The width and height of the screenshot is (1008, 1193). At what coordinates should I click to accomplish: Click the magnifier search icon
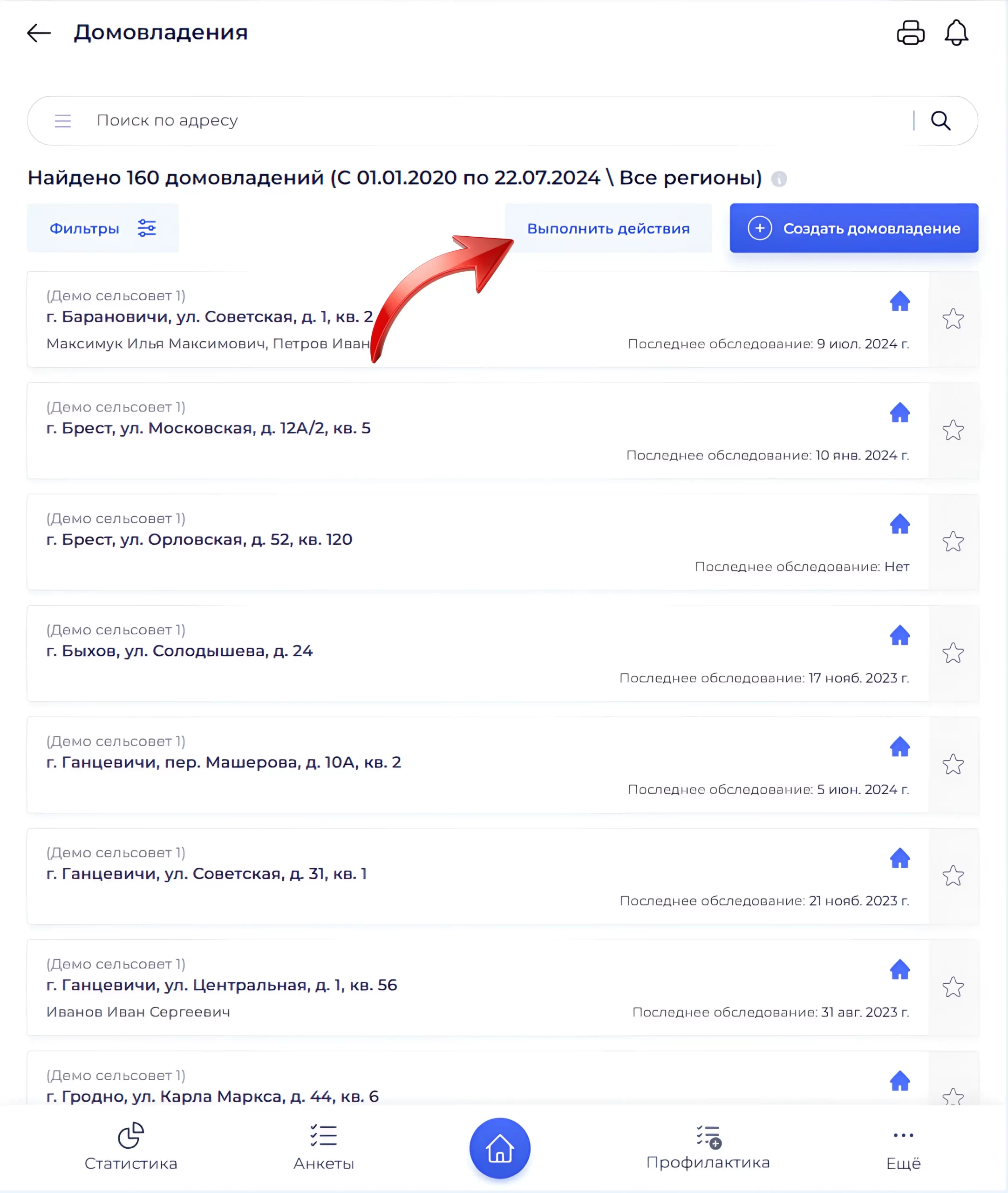click(940, 121)
